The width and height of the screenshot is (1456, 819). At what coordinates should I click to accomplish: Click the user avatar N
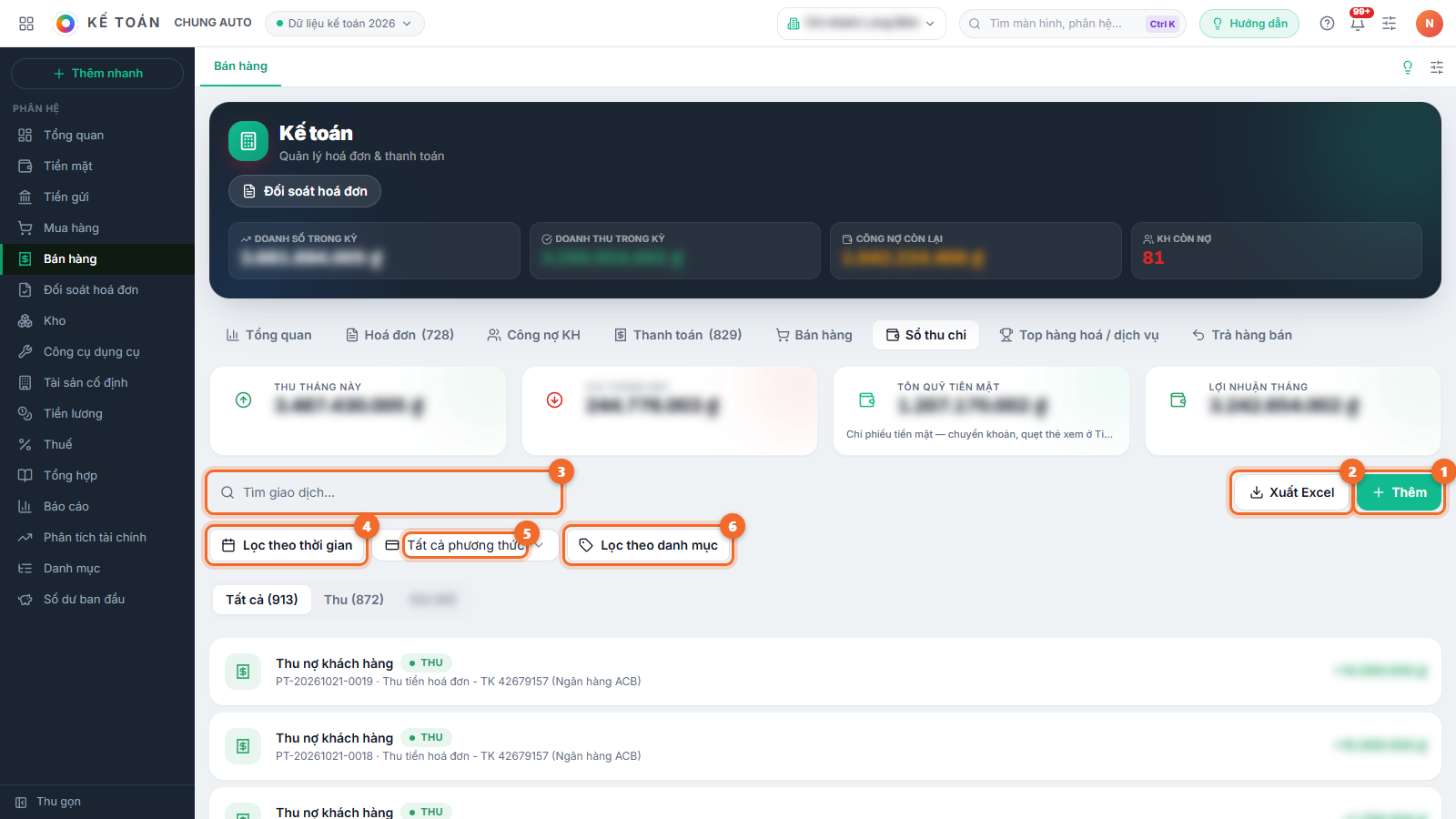click(1430, 24)
